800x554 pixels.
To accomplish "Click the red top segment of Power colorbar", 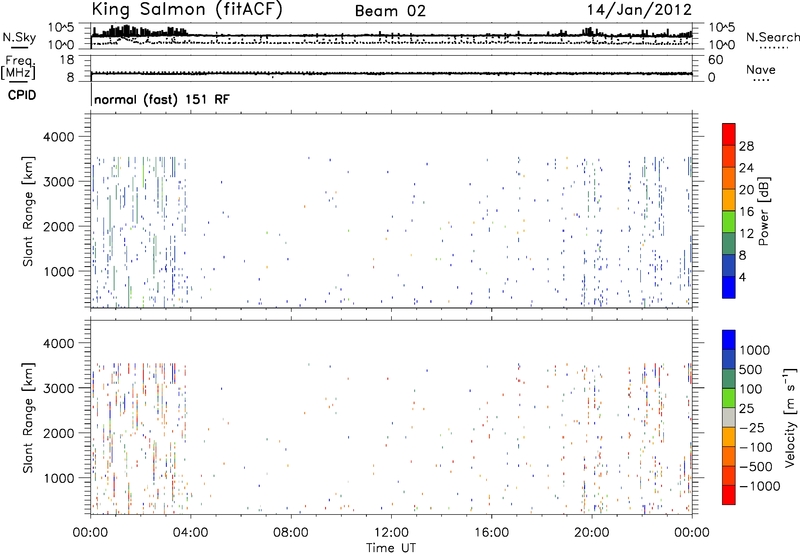I will pos(729,134).
